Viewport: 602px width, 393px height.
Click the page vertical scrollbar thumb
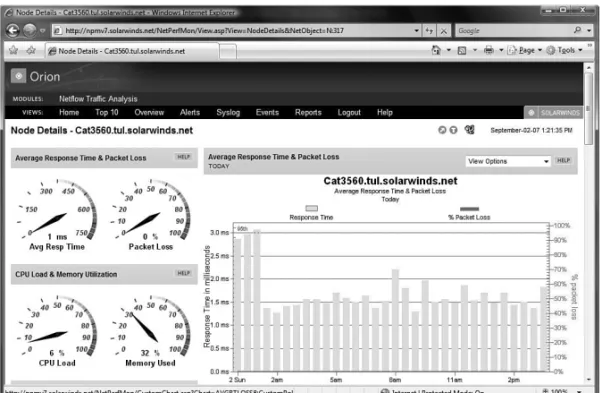(589, 108)
